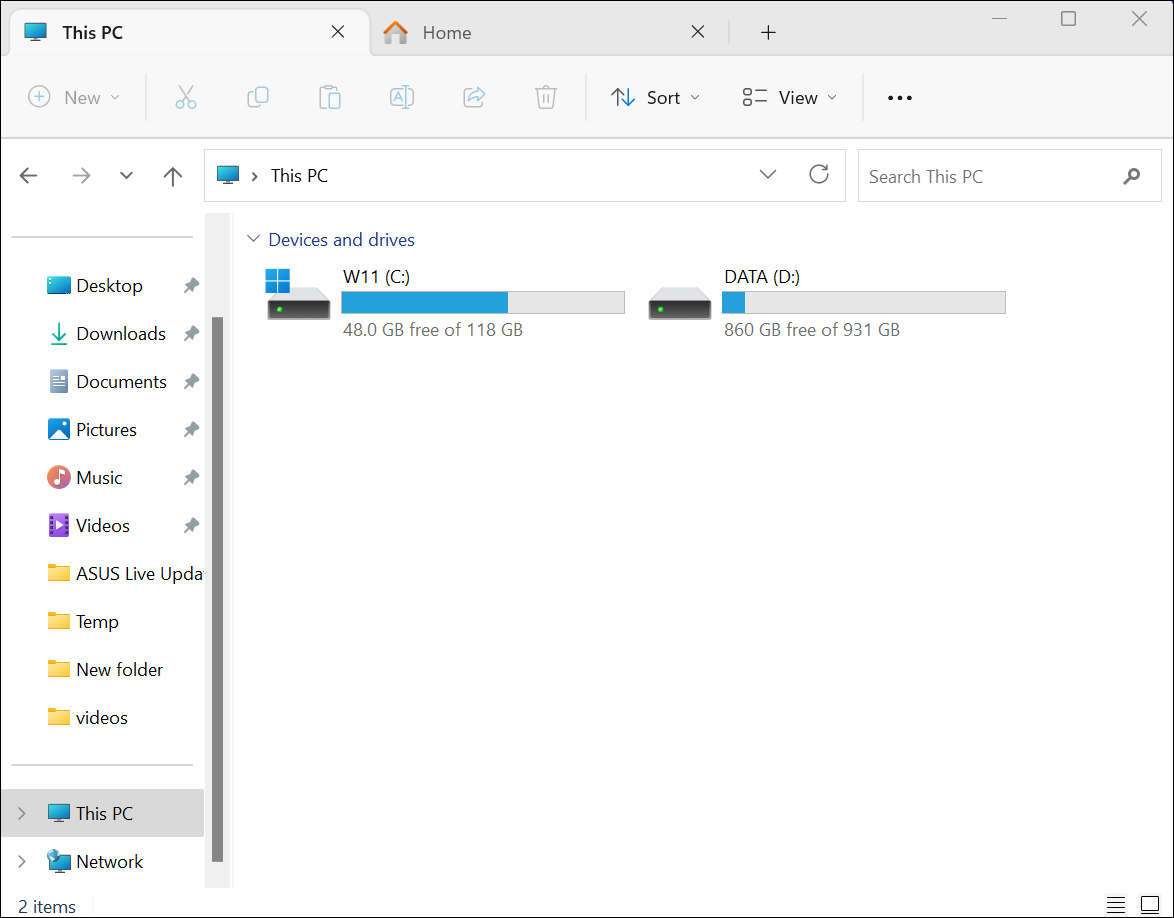The height and width of the screenshot is (918, 1174).
Task: Expand the This PC tree node
Action: click(x=22, y=813)
